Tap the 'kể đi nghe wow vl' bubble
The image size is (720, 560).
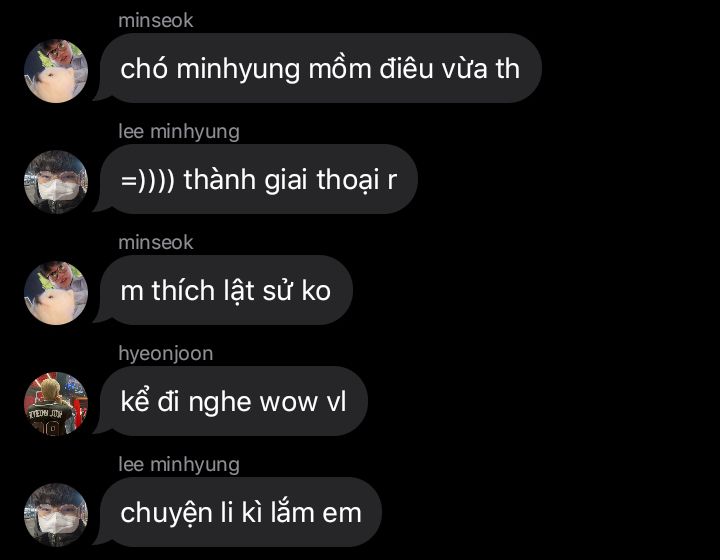click(233, 401)
